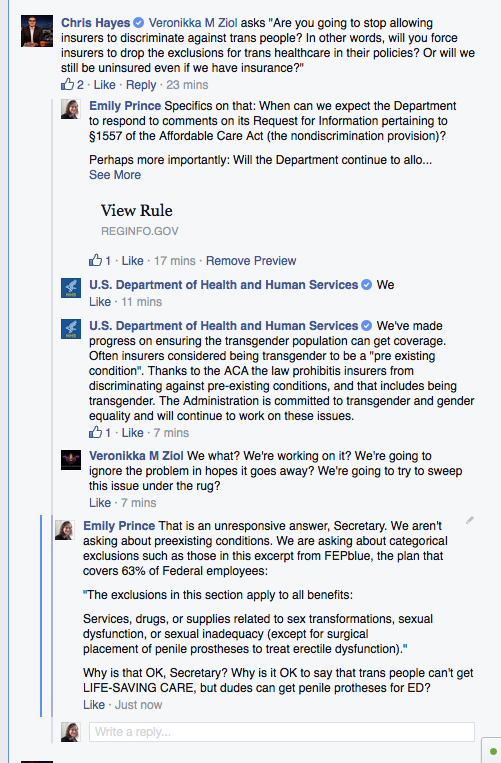Image resolution: width=501 pixels, height=763 pixels.
Task: Click the pencil edit icon on latest comment
Action: click(x=469, y=520)
